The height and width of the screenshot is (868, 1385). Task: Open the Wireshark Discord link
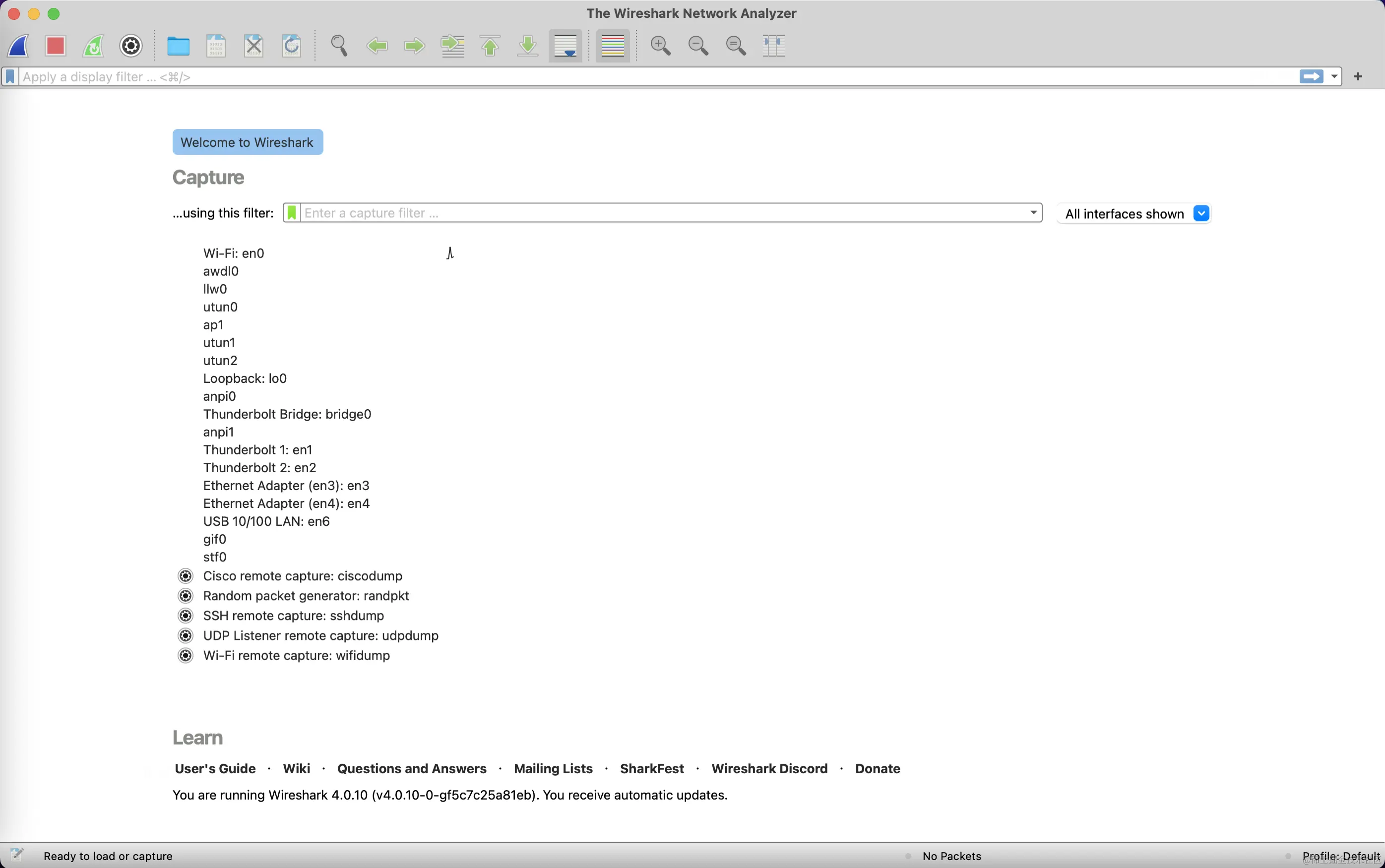[769, 768]
